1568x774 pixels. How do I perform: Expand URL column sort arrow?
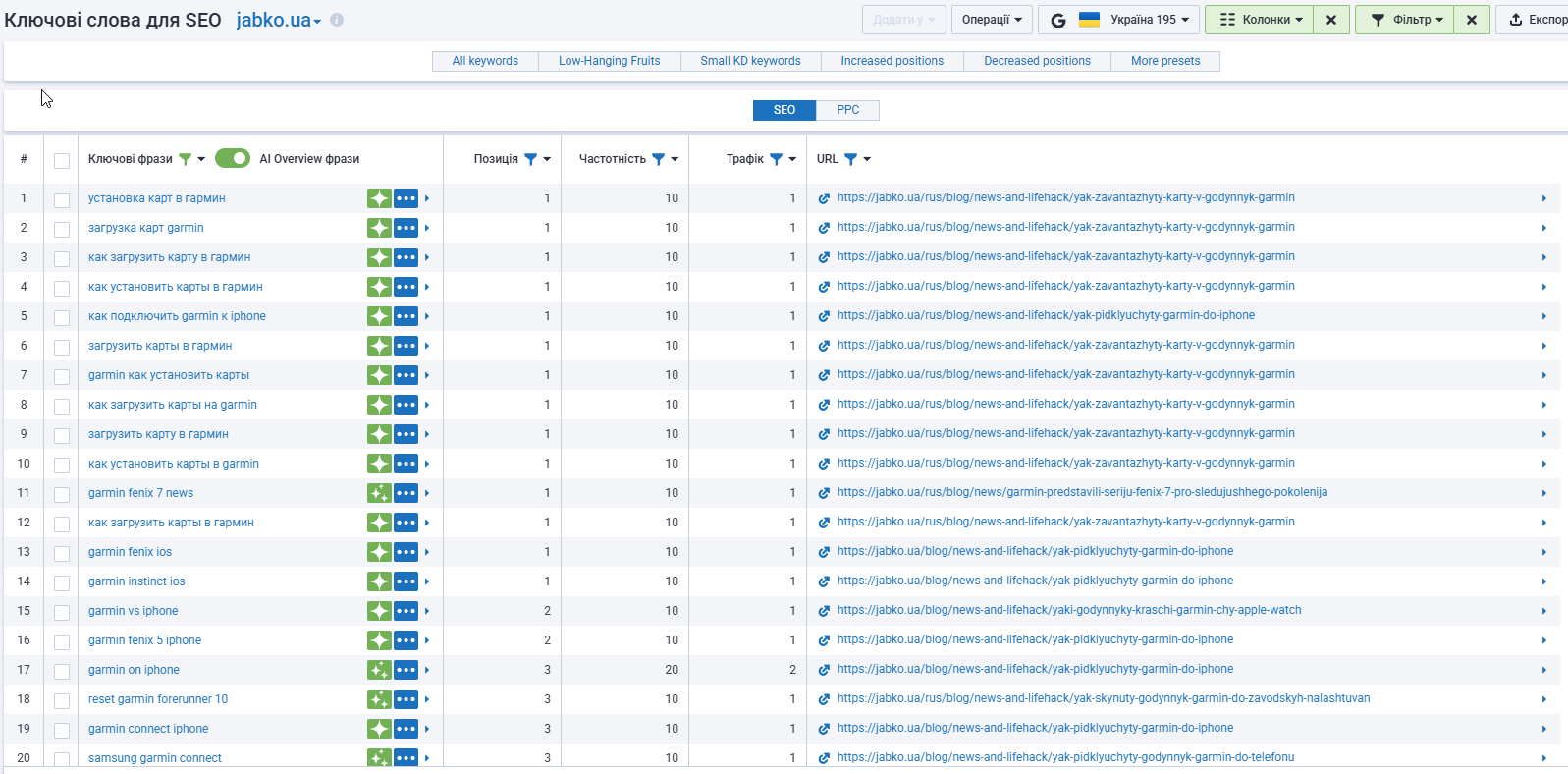[867, 159]
